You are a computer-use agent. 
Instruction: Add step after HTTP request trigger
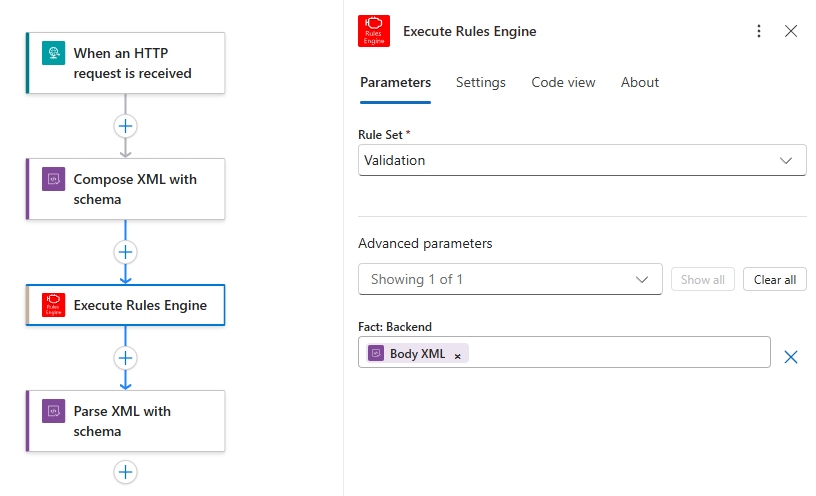[125, 126]
